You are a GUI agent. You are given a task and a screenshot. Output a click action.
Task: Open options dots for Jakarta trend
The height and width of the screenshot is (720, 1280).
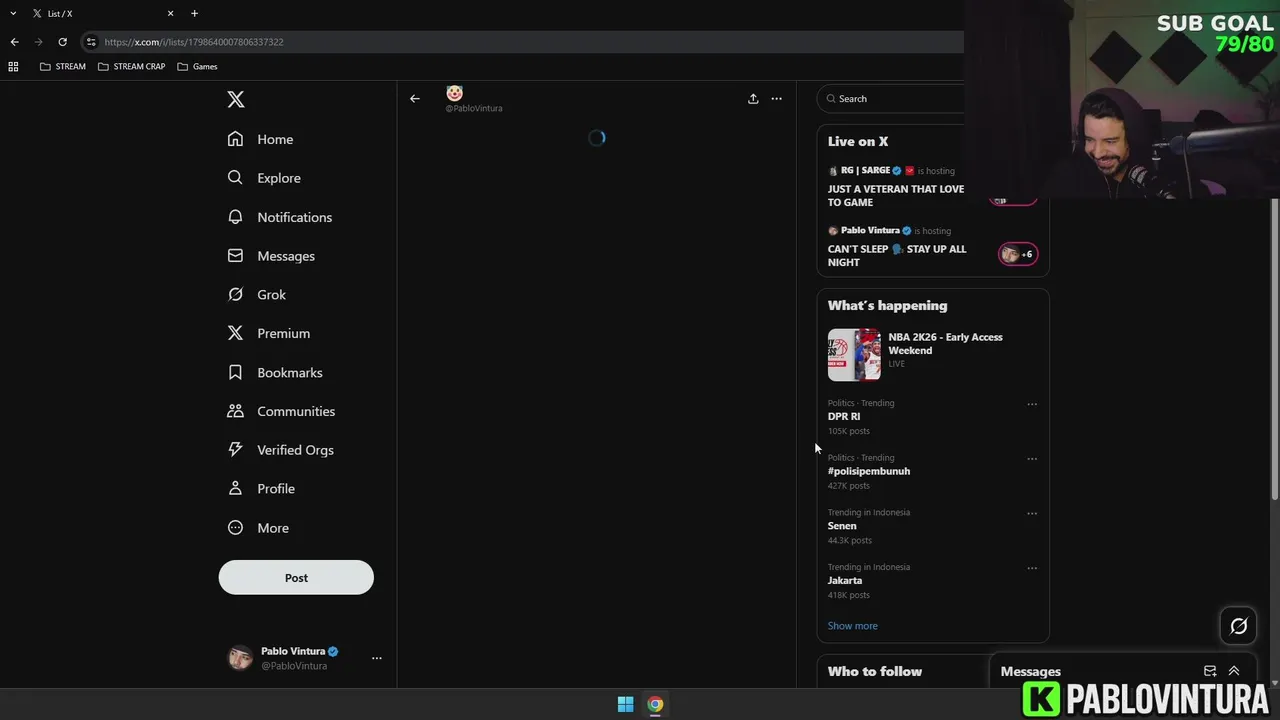click(x=1032, y=568)
